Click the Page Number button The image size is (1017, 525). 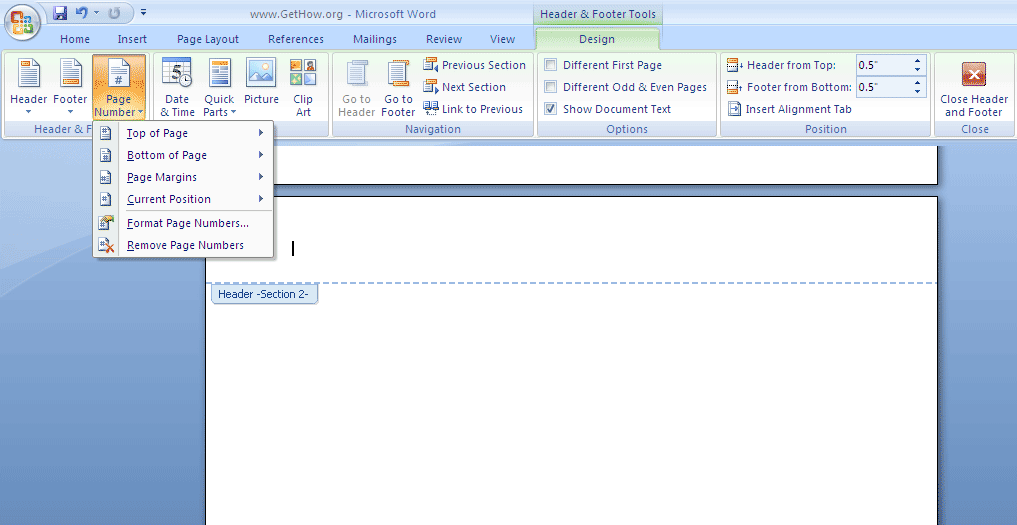click(x=119, y=87)
